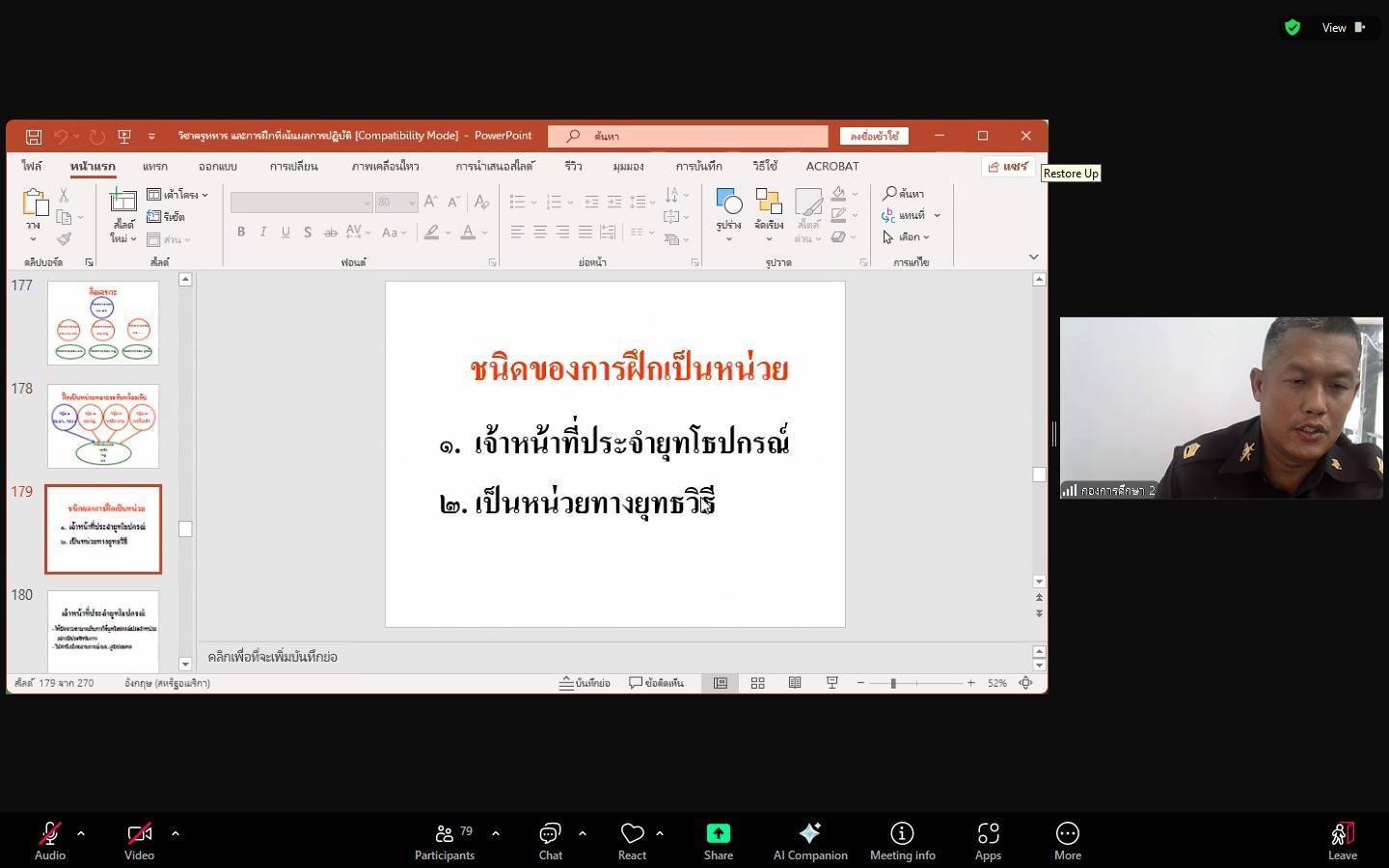The width and height of the screenshot is (1389, 868).
Task: Open the ACROBAT ribbon tab
Action: (831, 166)
